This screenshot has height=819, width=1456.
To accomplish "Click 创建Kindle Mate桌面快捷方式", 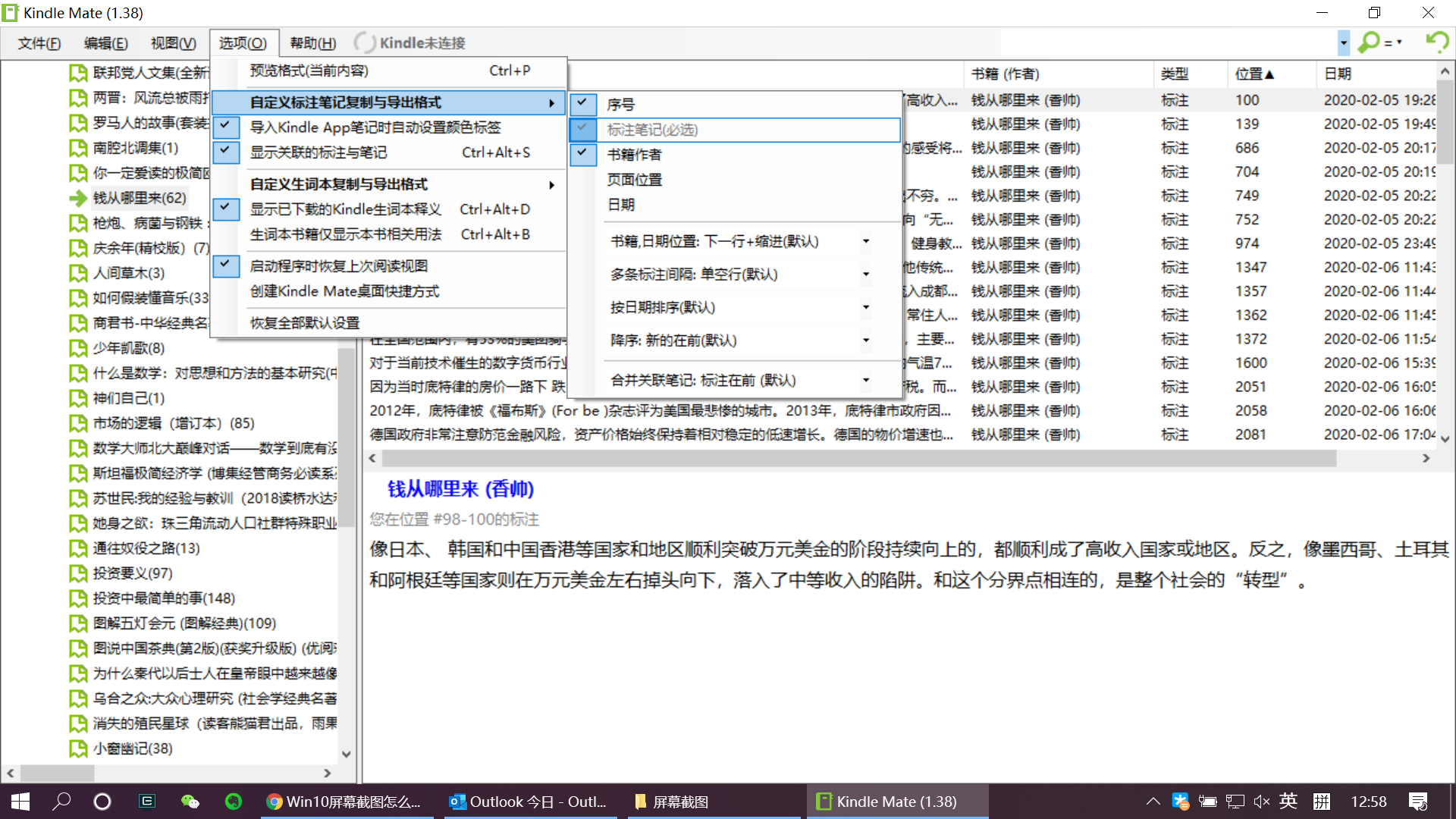I will [x=344, y=291].
